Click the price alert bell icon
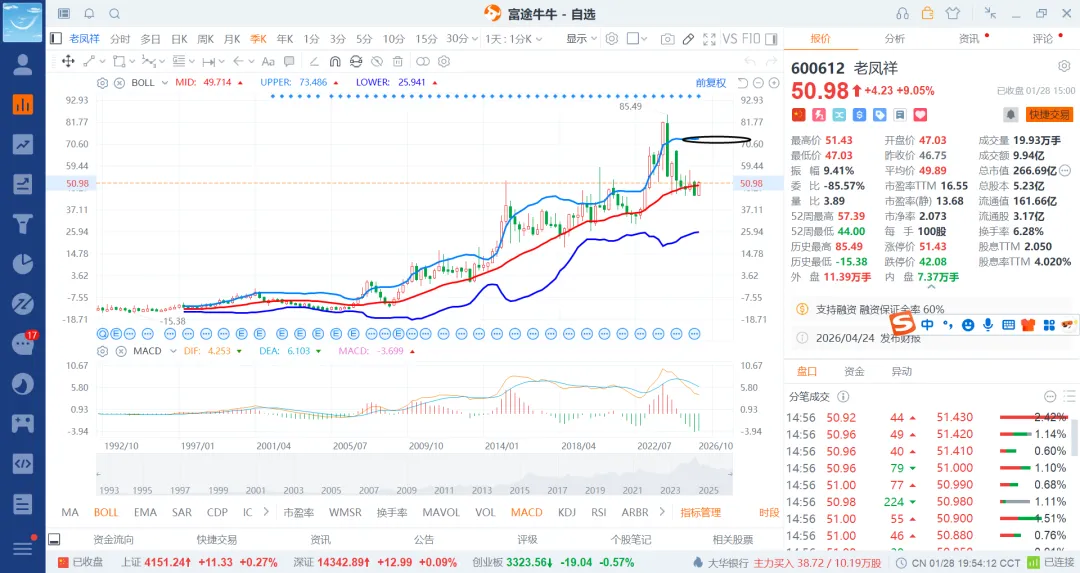This screenshot has width=1080, height=573. 1010,114
